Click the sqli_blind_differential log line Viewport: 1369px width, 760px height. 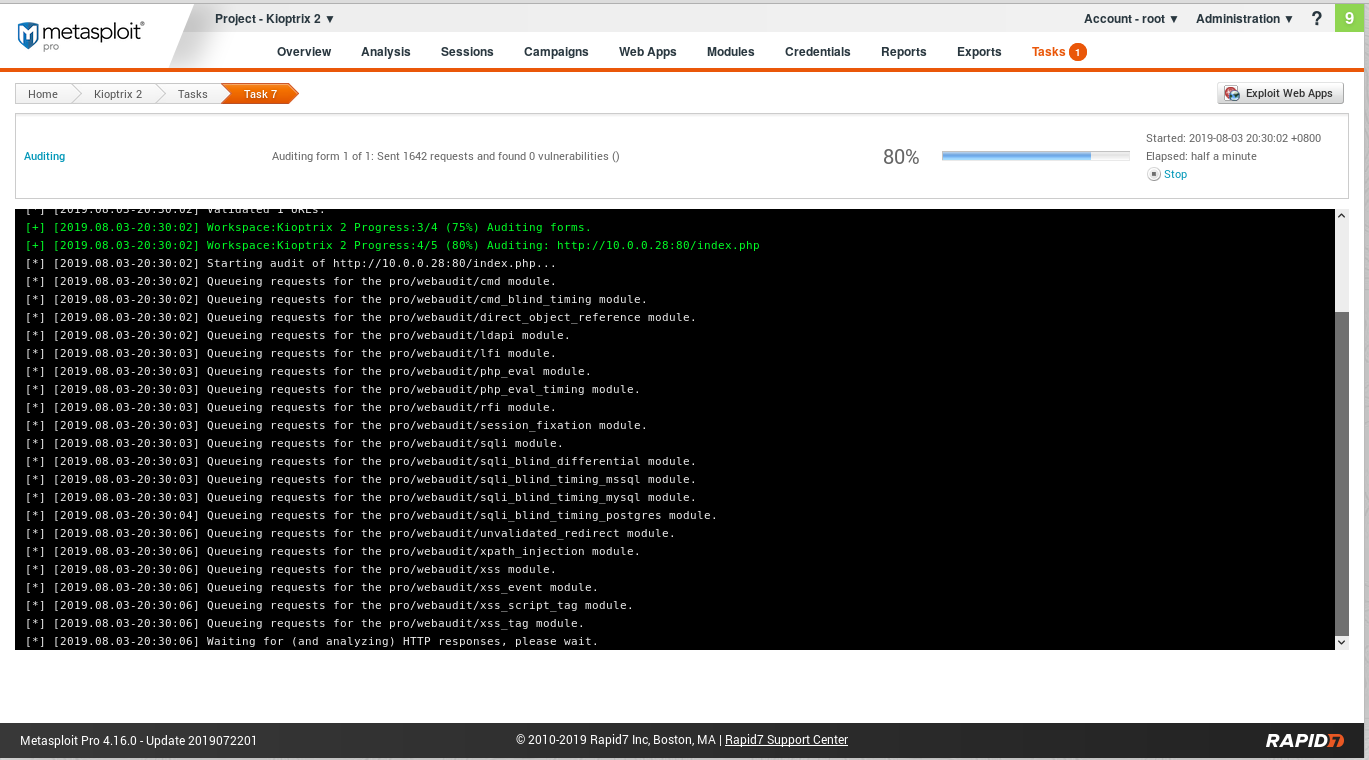coord(361,461)
